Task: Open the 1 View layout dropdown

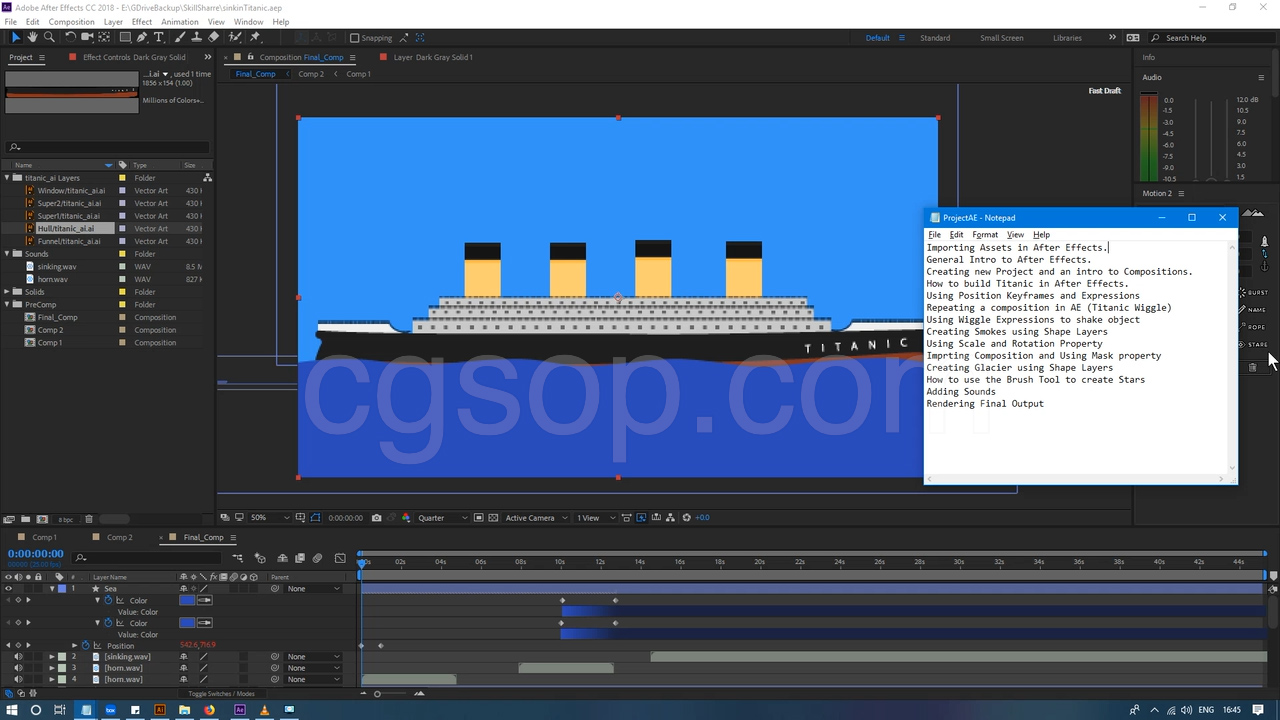Action: (594, 518)
